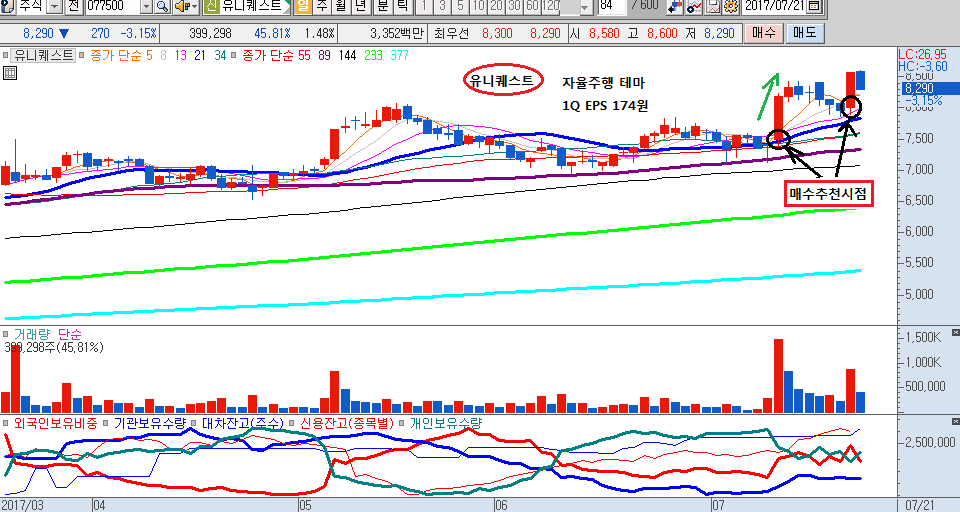Click the 07/21 date label on time axis

tap(920, 505)
